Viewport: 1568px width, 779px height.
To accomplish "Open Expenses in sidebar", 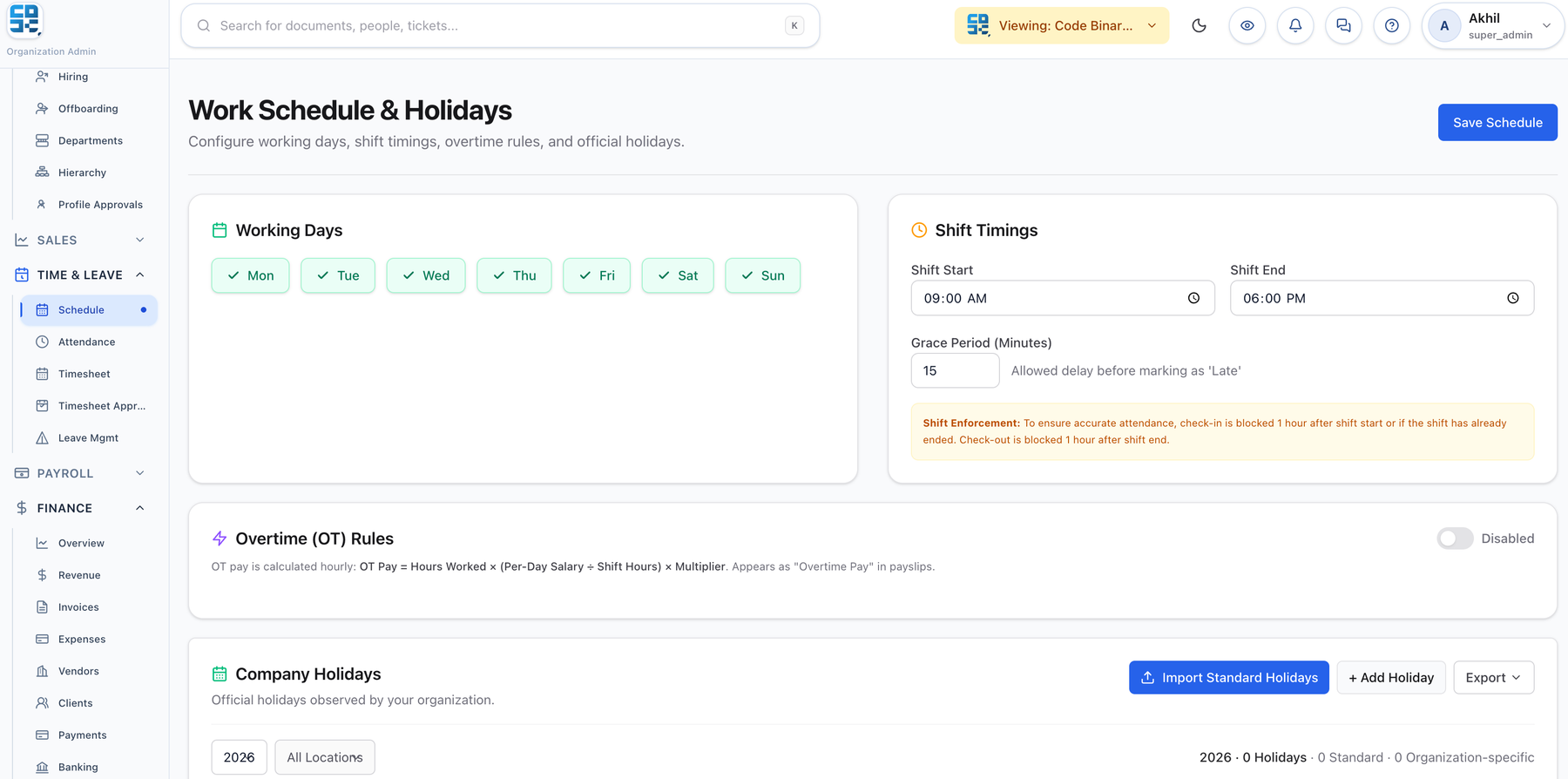I will [x=82, y=640].
